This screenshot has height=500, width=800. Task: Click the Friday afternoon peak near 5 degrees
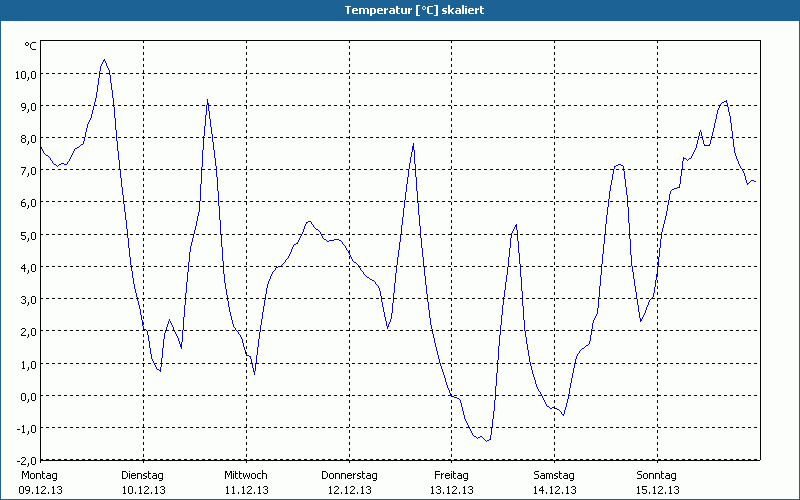point(516,225)
